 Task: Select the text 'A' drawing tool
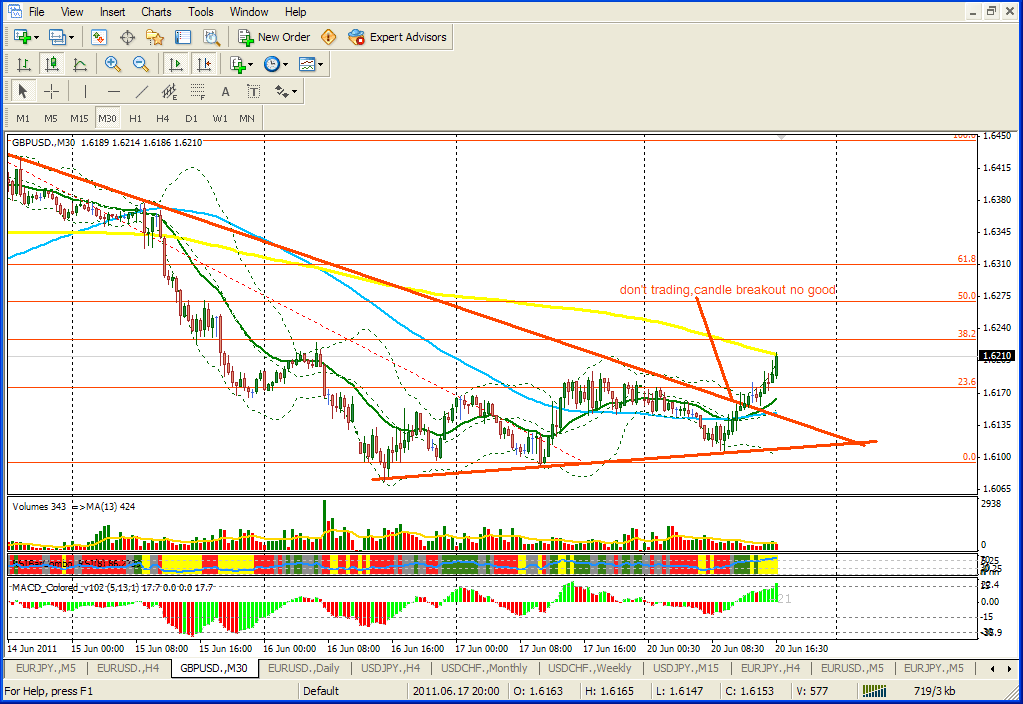tap(226, 91)
